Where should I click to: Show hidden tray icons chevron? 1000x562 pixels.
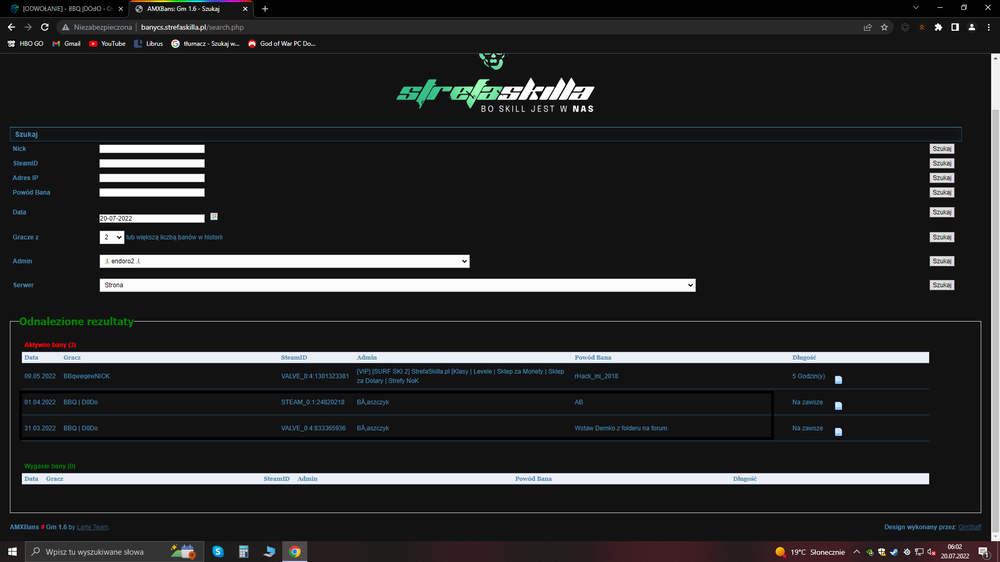point(857,552)
